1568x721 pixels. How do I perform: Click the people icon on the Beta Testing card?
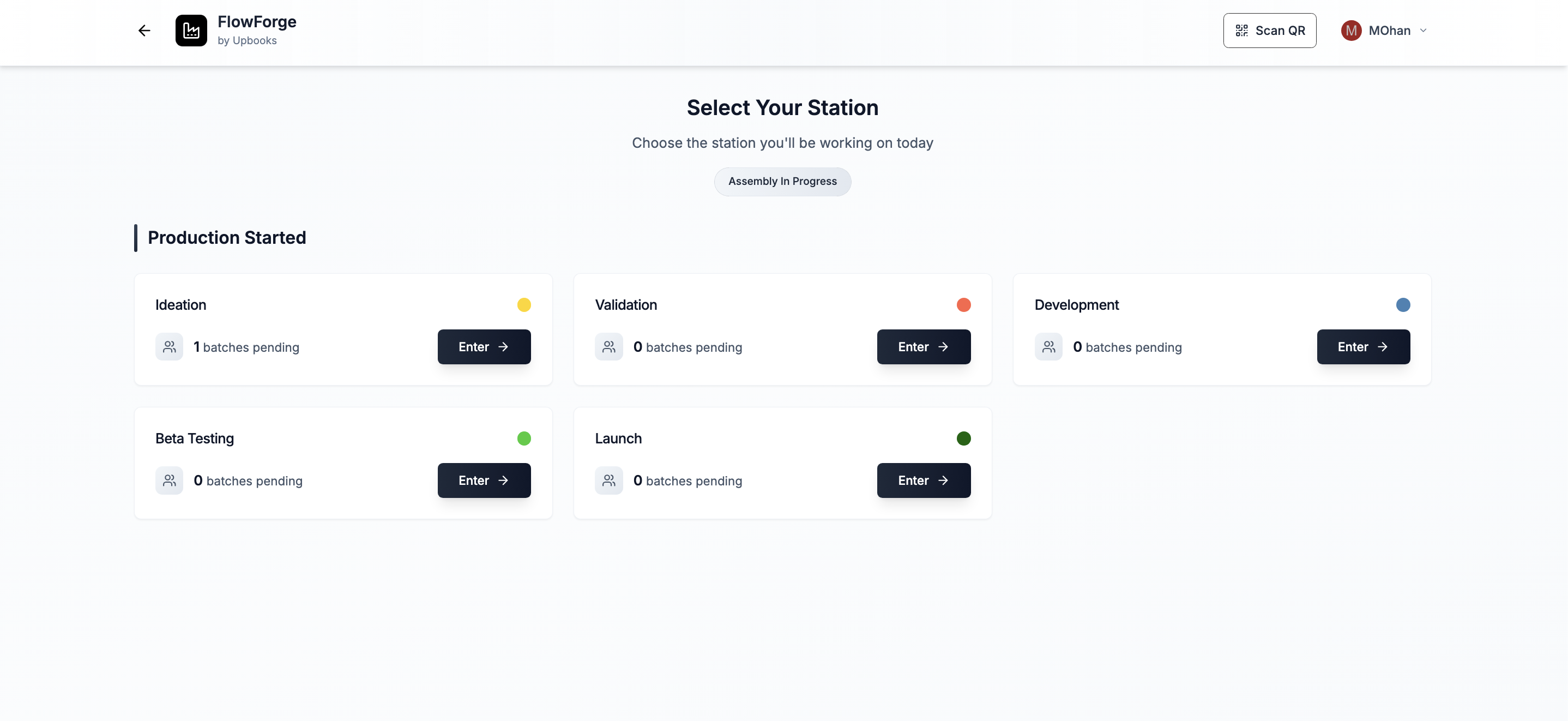click(169, 480)
